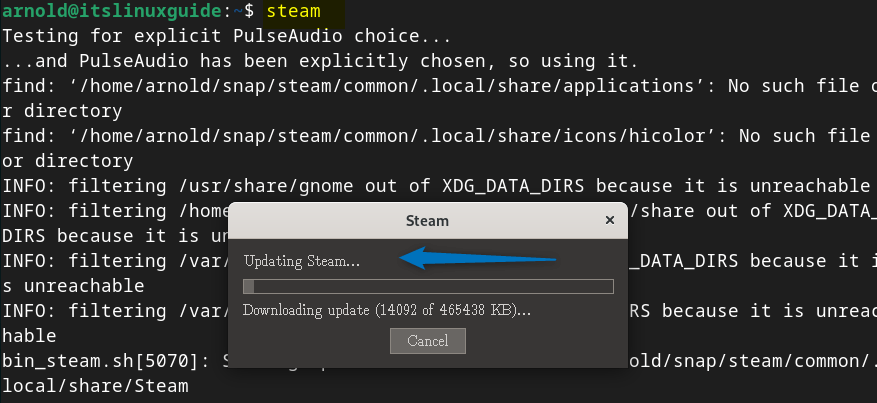877x403 pixels.
Task: Click the "local/share/Steam" last terminal line
Action: tap(95, 385)
